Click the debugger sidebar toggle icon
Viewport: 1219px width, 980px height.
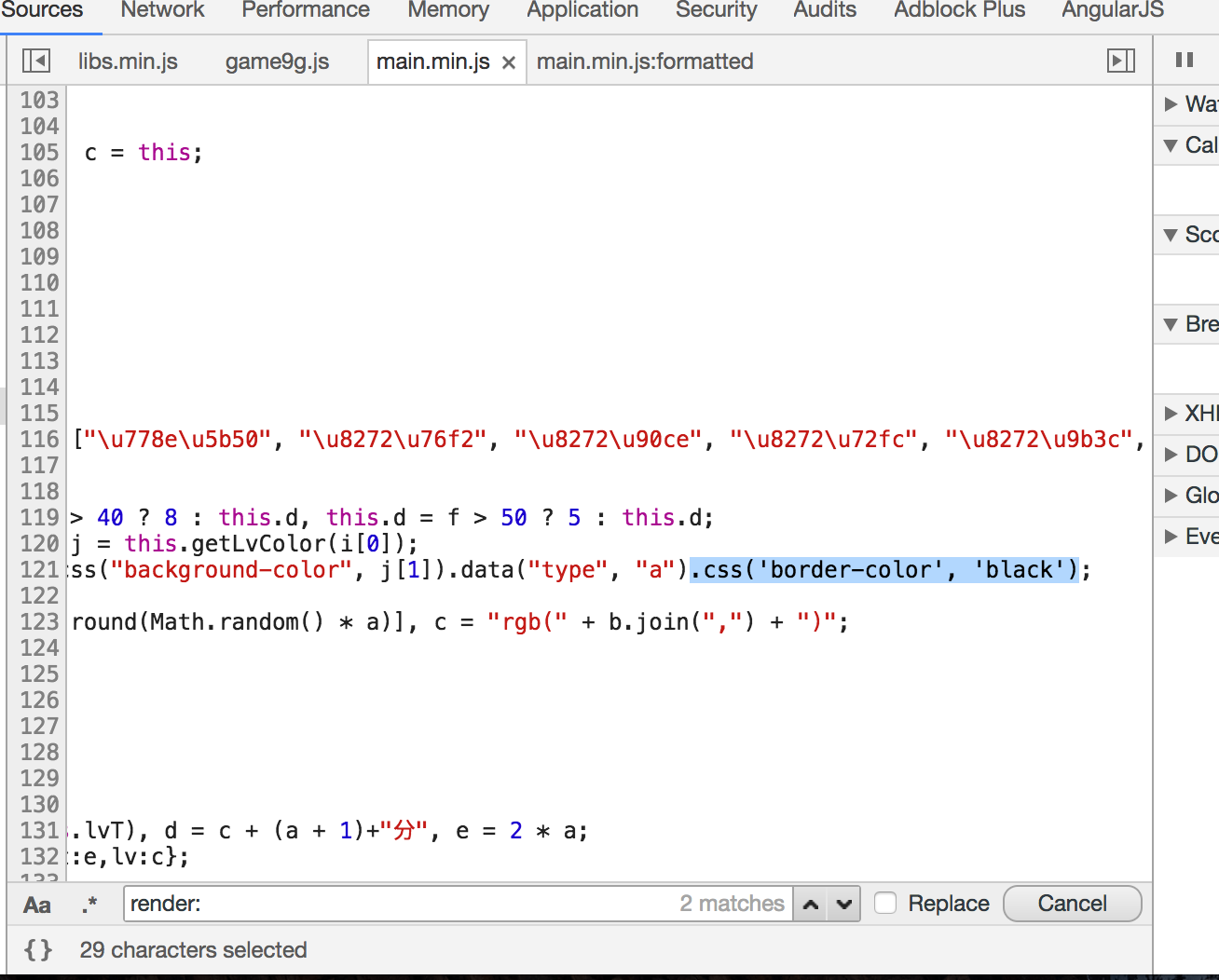click(1120, 61)
